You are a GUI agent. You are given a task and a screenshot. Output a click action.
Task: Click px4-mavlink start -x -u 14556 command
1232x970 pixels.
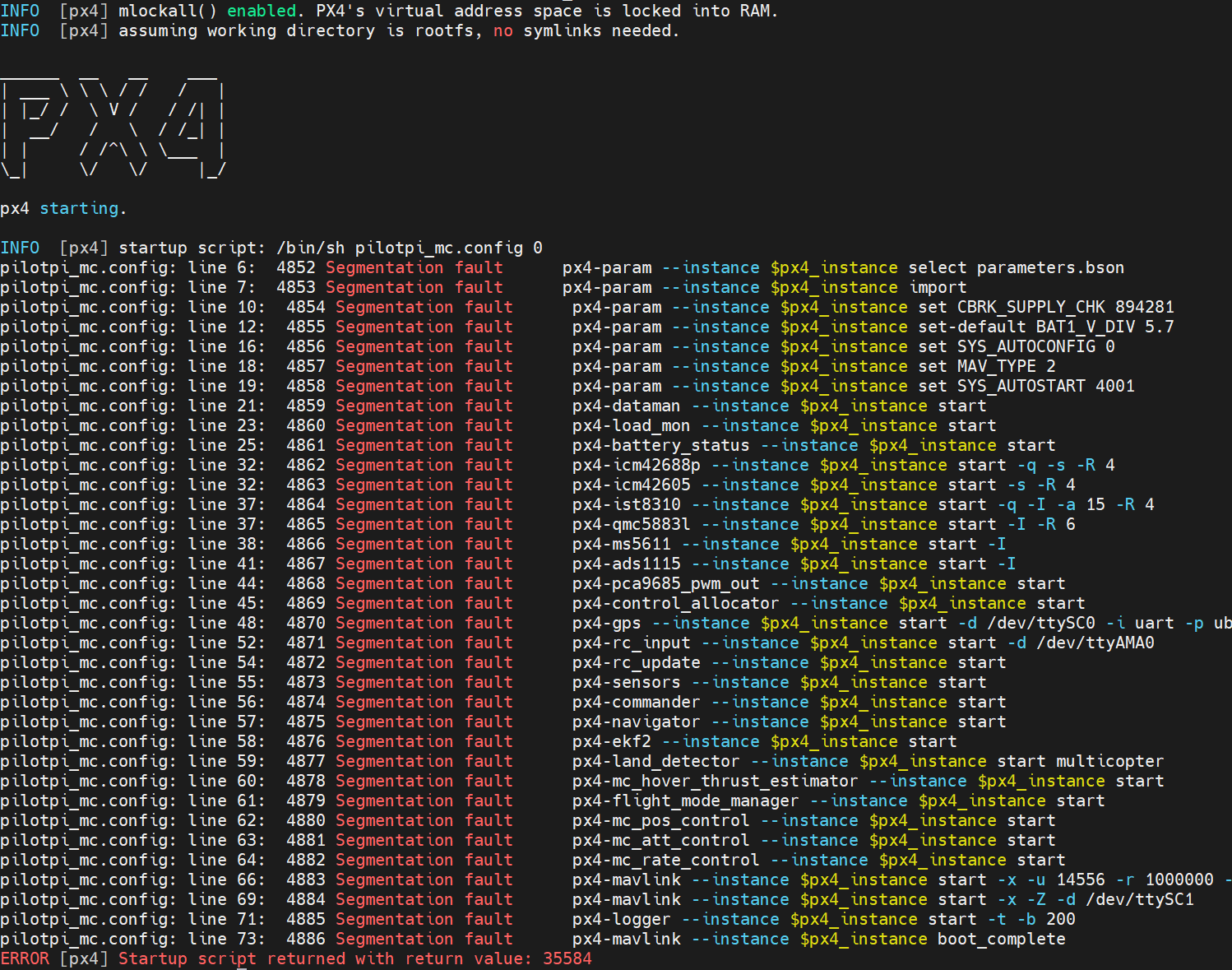pyautogui.click(x=902, y=879)
